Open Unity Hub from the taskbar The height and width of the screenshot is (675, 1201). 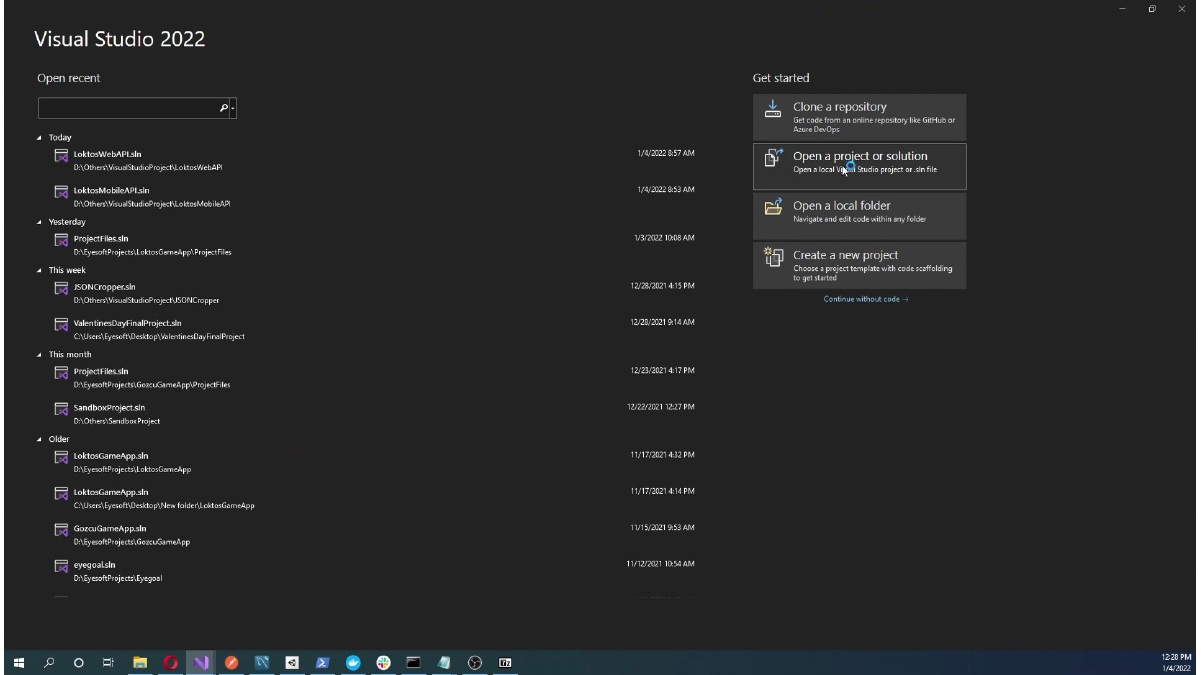(292, 662)
